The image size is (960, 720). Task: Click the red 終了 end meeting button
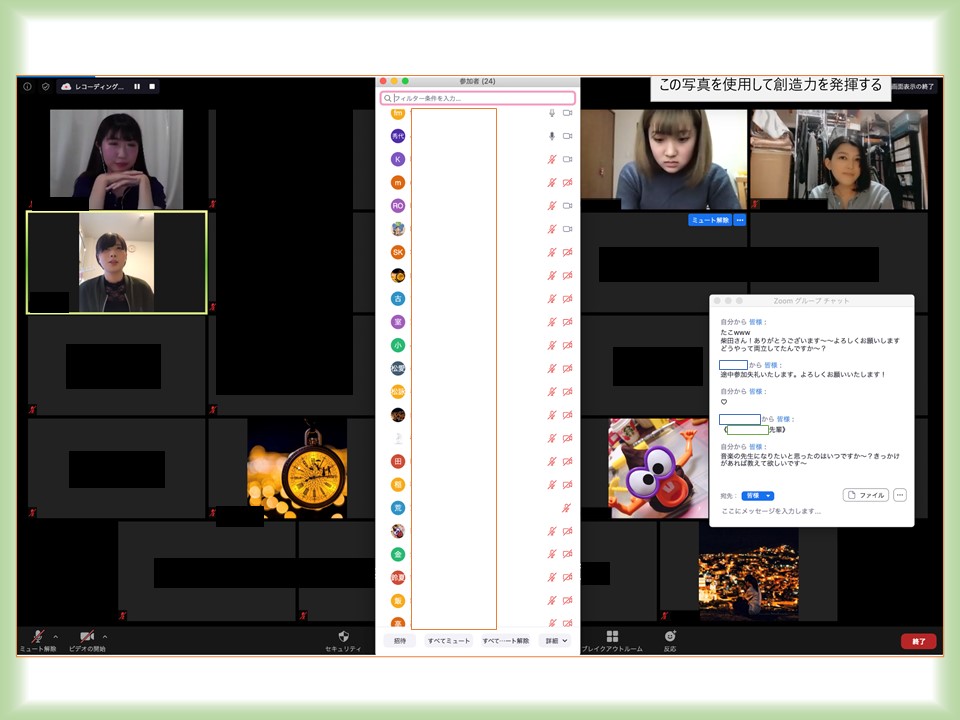[918, 641]
